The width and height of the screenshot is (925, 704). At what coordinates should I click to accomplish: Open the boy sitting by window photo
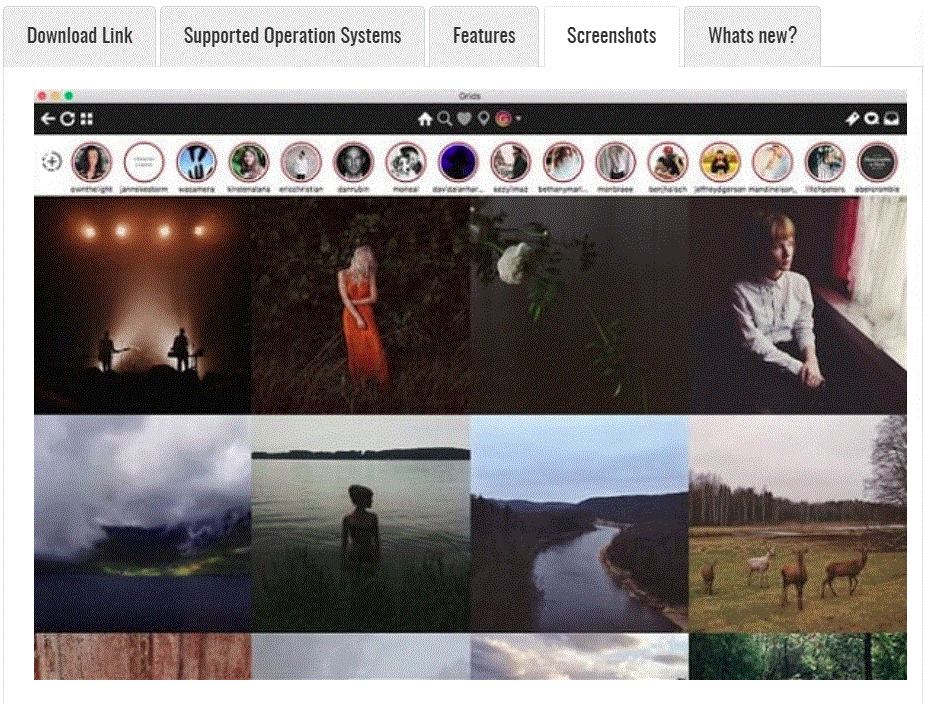(798, 305)
